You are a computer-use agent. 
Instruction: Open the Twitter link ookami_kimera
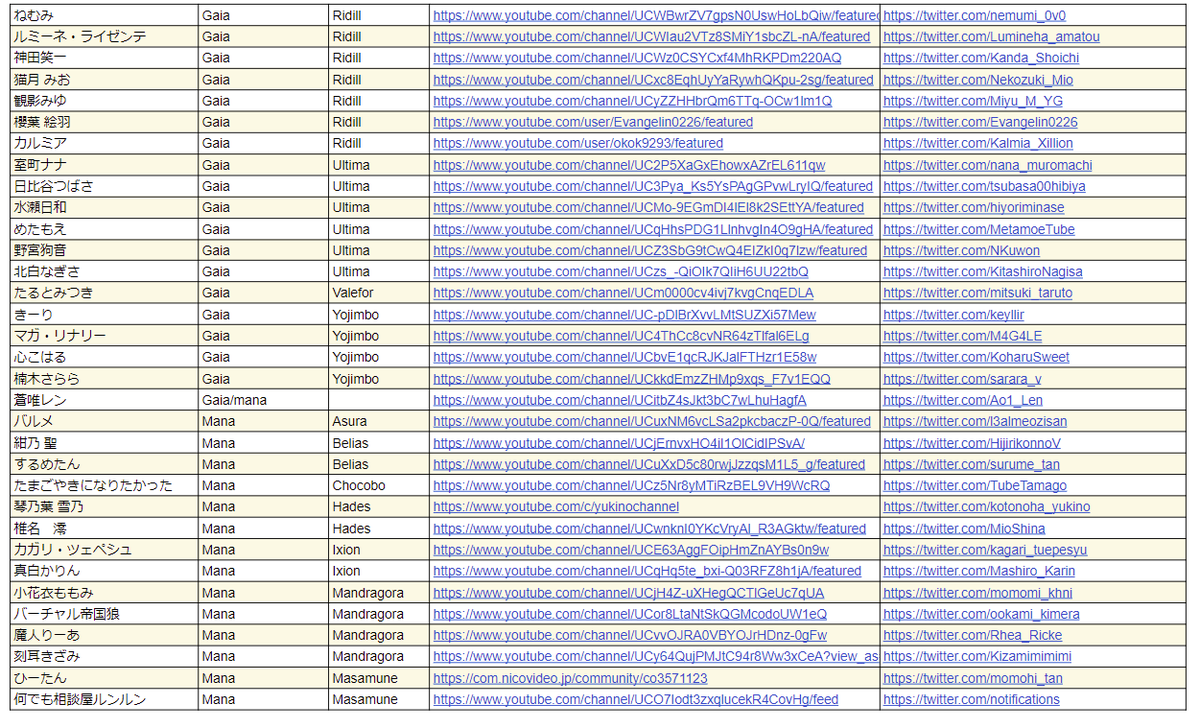click(x=982, y=614)
